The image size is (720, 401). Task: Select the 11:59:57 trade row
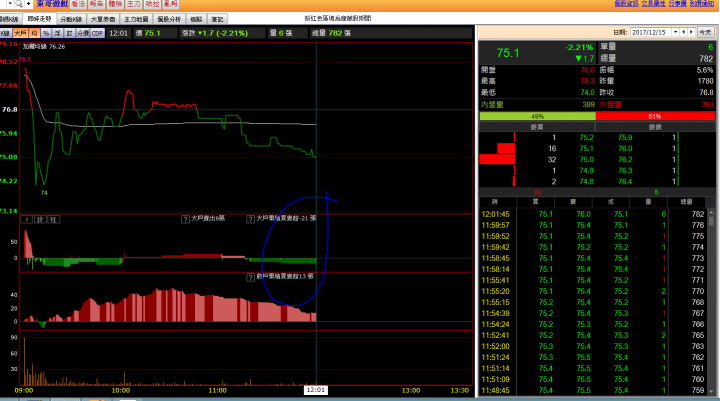coord(593,225)
